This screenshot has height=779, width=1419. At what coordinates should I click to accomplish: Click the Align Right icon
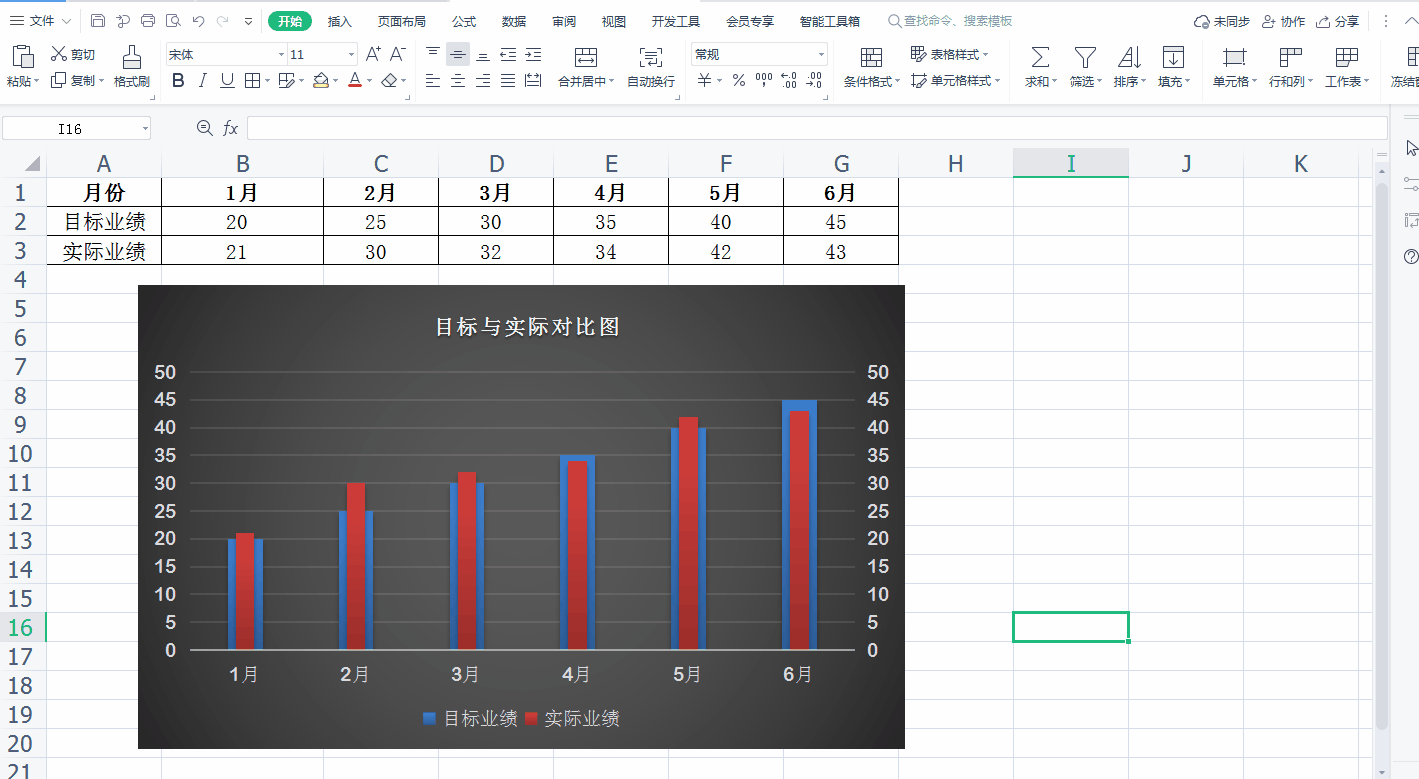[483, 81]
